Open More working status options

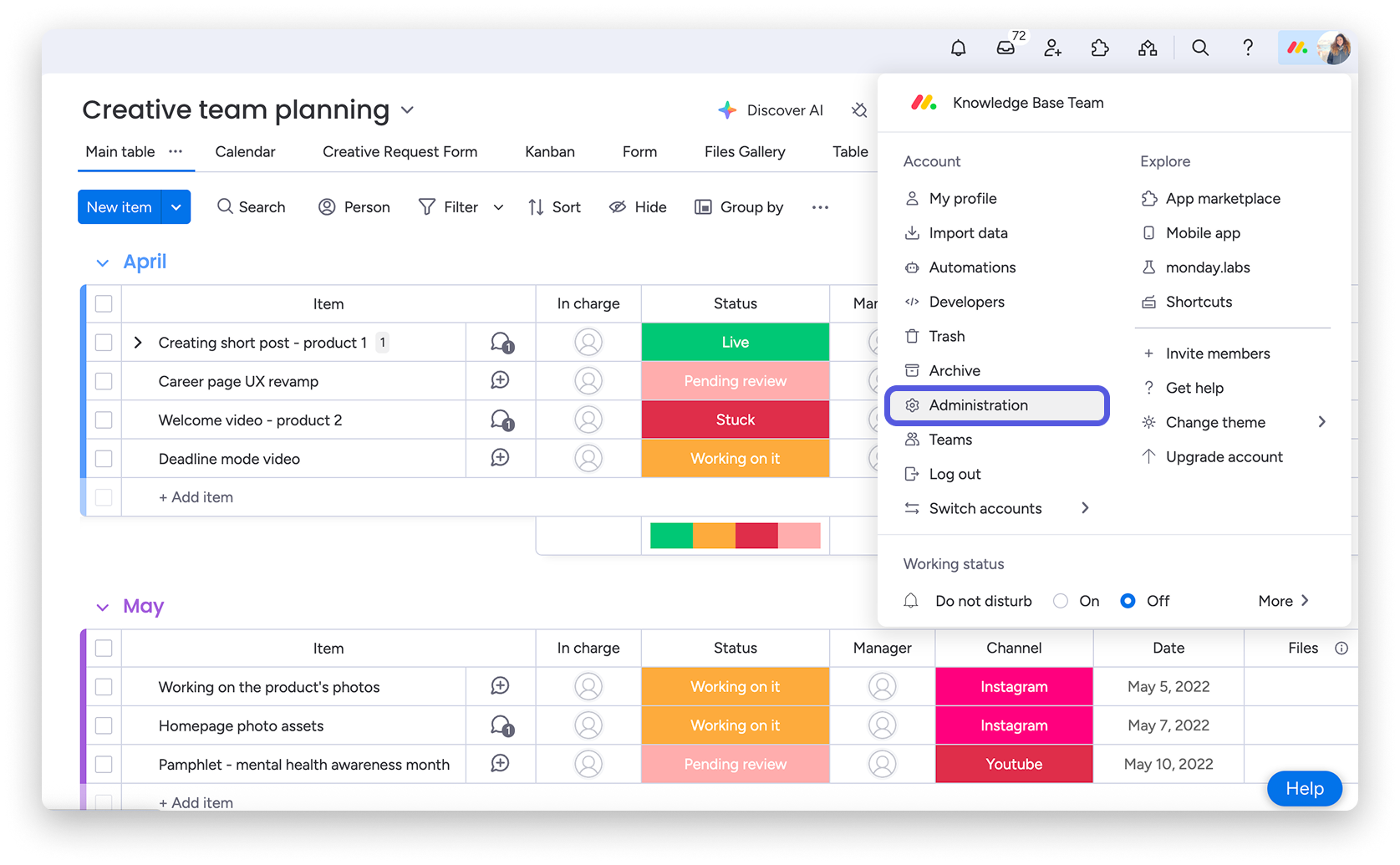click(1284, 601)
